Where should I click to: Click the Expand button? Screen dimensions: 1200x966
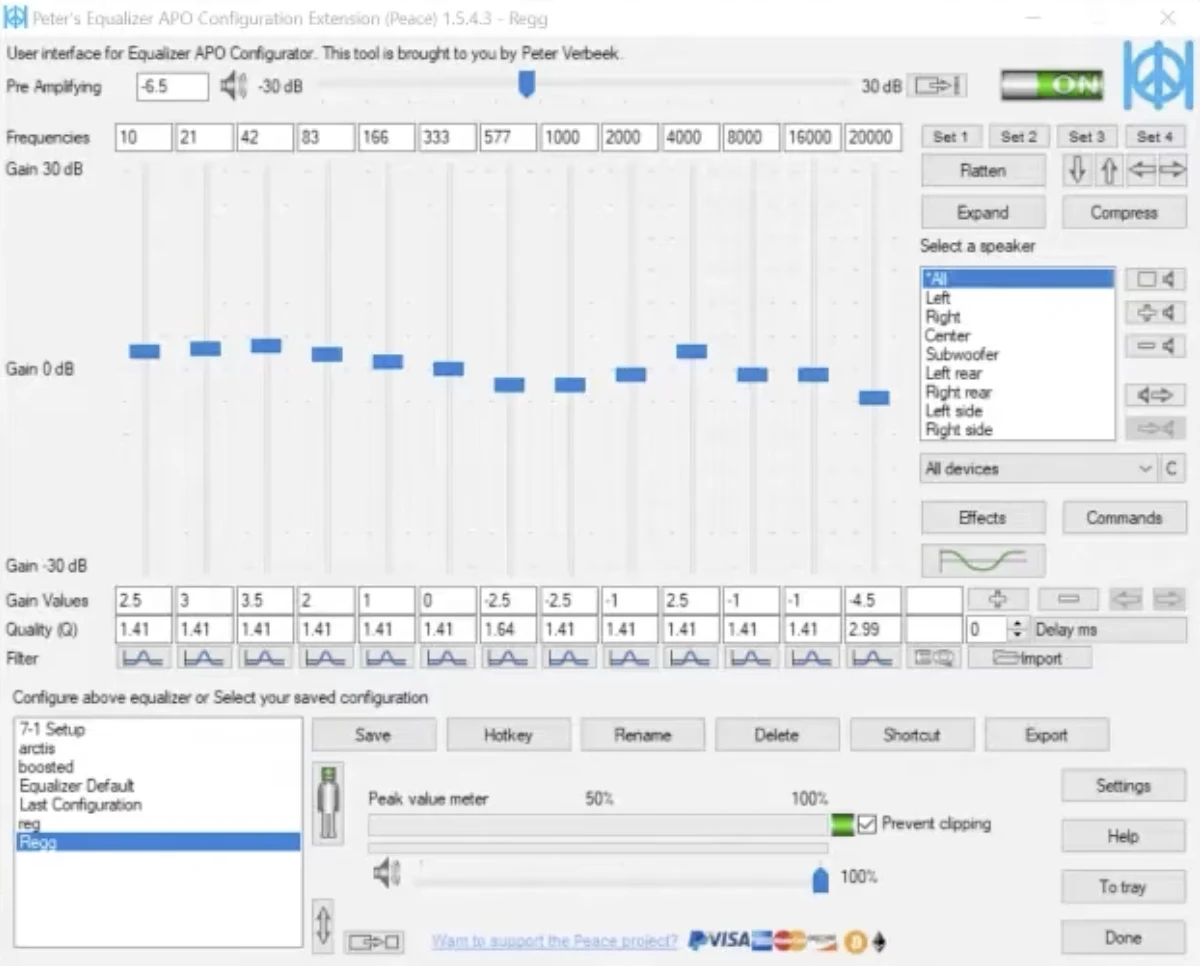click(983, 213)
